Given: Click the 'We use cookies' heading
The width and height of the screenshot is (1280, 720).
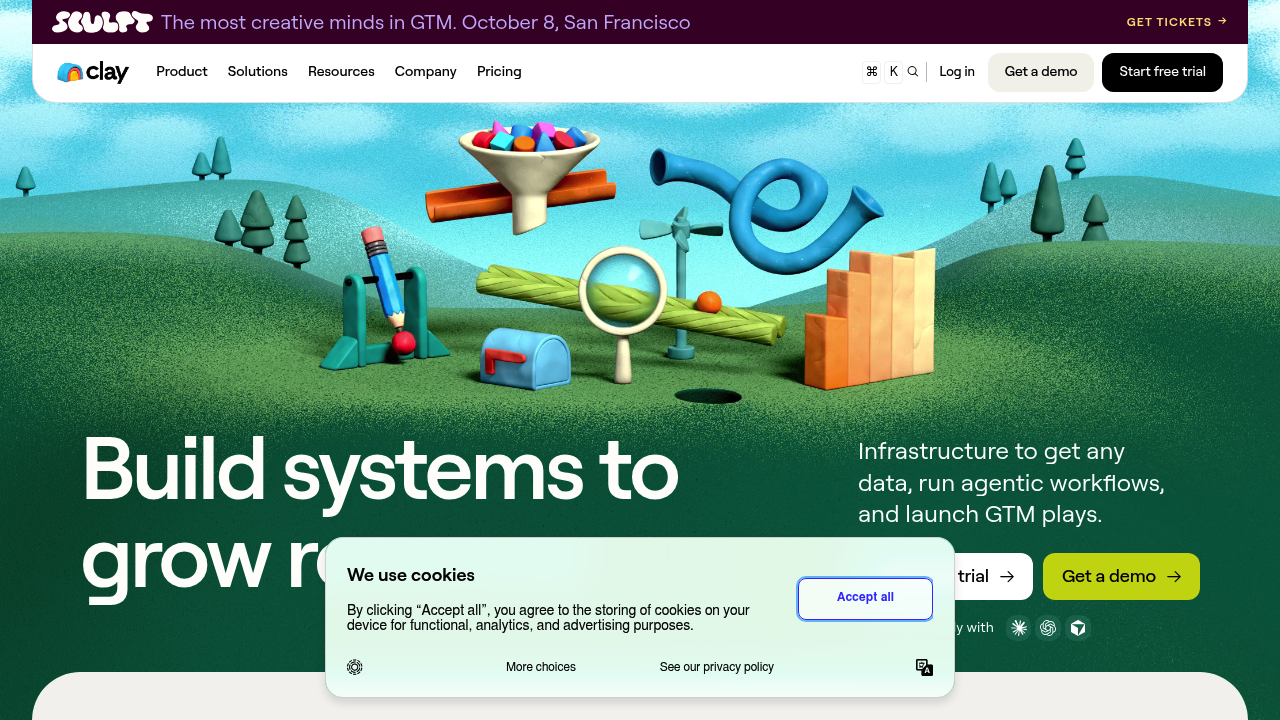Looking at the screenshot, I should pos(411,575).
